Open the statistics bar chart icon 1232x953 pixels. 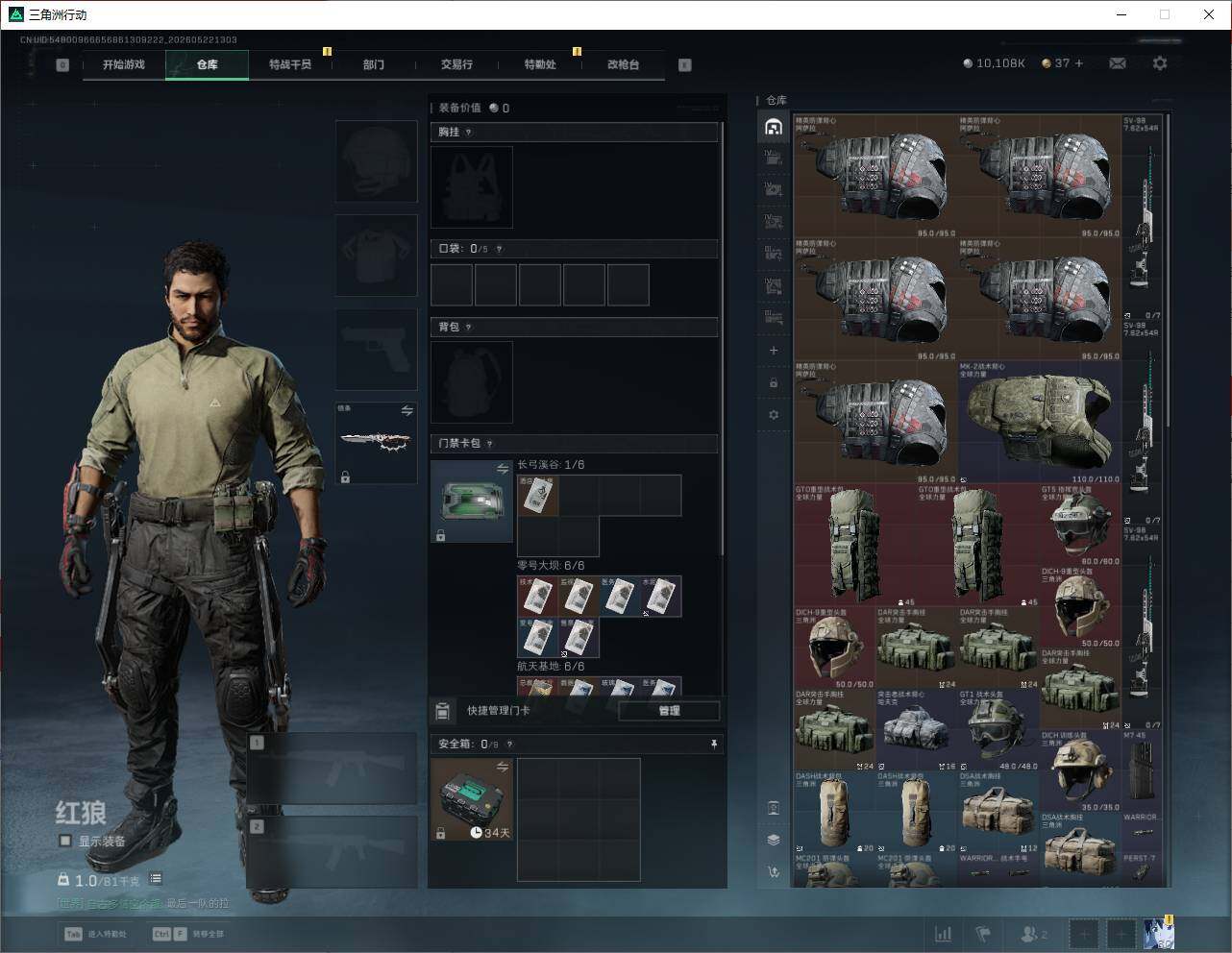coord(944,934)
